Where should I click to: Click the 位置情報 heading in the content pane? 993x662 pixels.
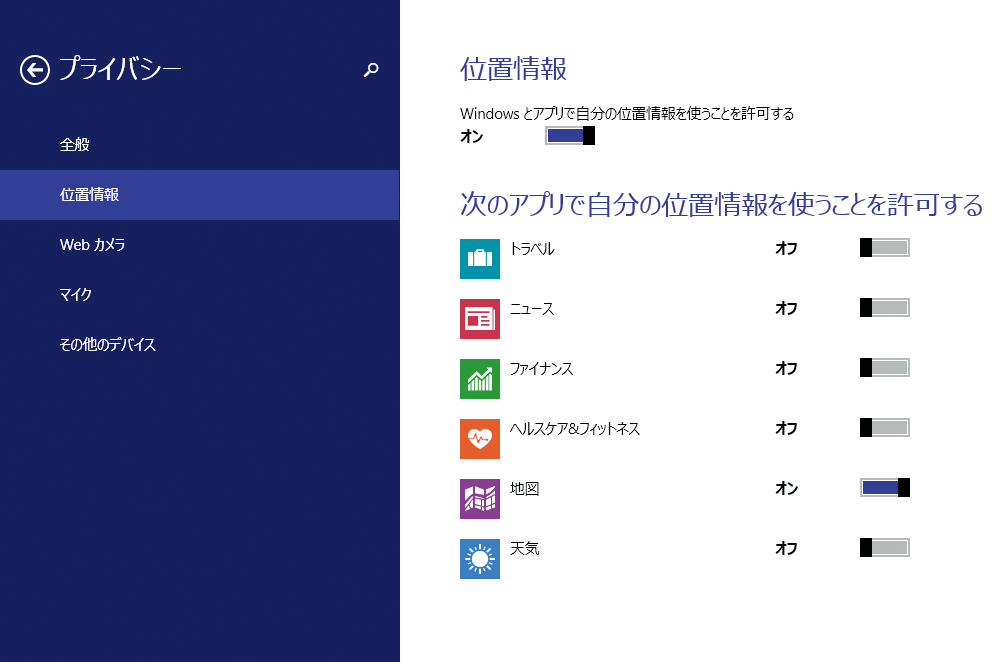[513, 69]
